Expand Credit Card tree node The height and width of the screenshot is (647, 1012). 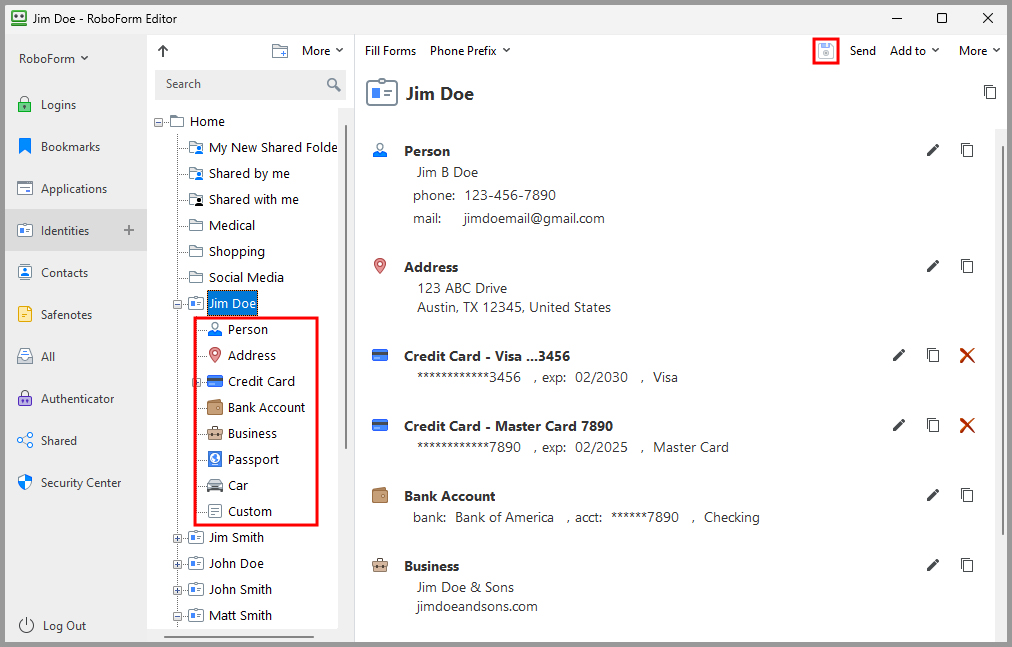196,382
